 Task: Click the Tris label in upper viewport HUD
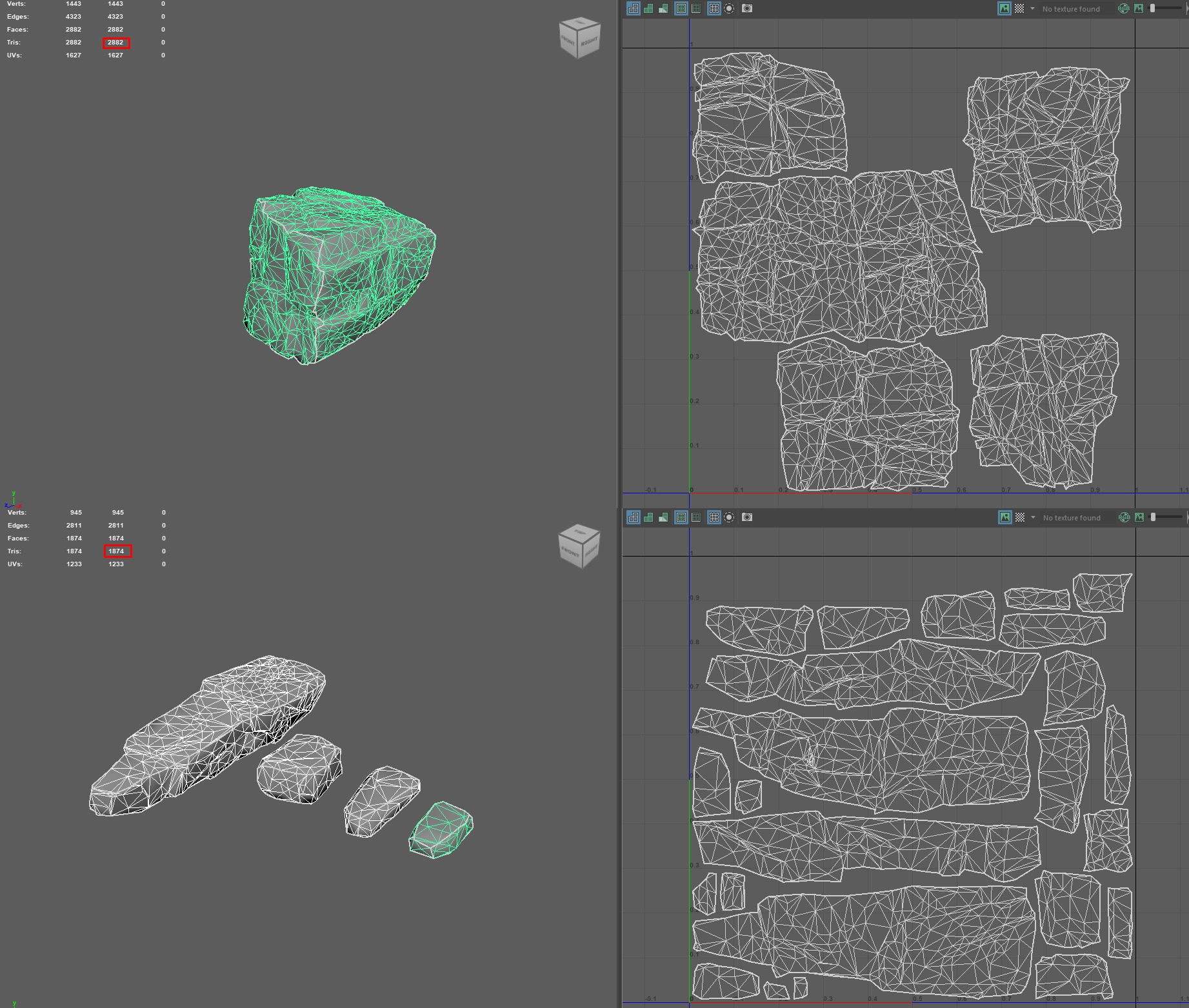tap(14, 43)
